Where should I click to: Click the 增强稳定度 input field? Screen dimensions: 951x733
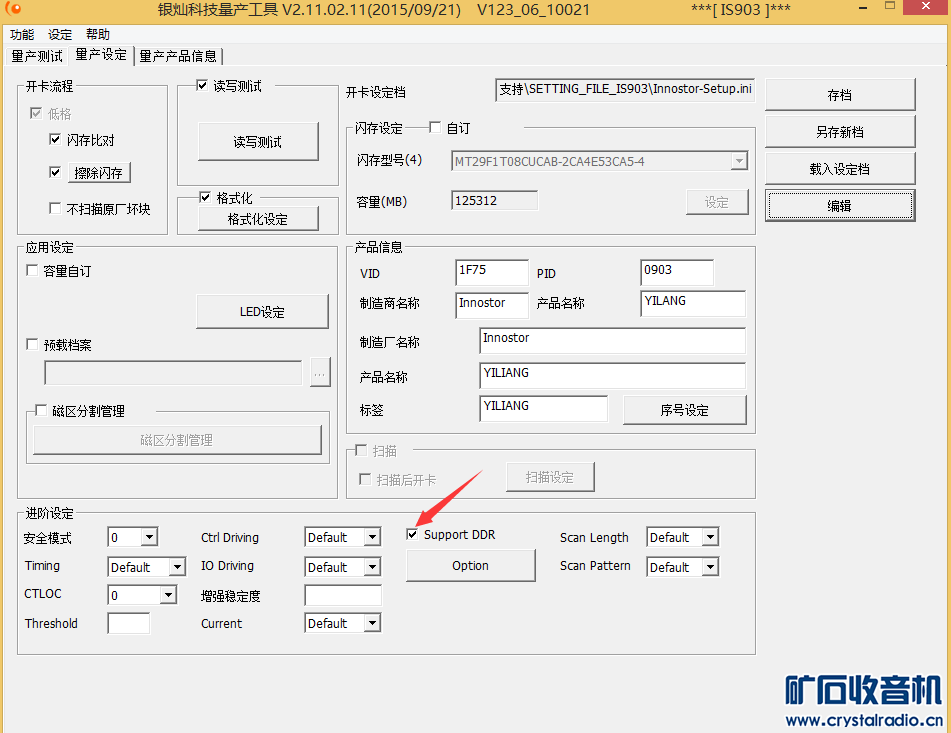343,595
